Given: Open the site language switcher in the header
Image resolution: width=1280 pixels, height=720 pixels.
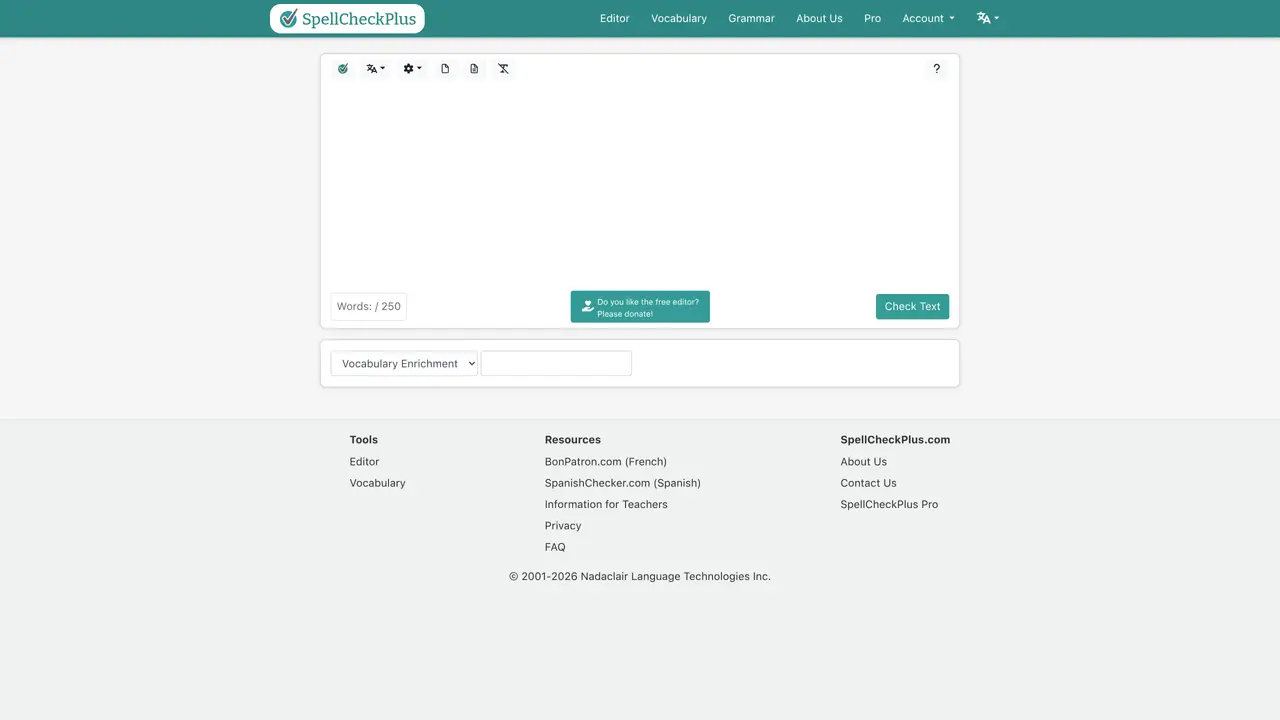Looking at the screenshot, I should click(988, 18).
